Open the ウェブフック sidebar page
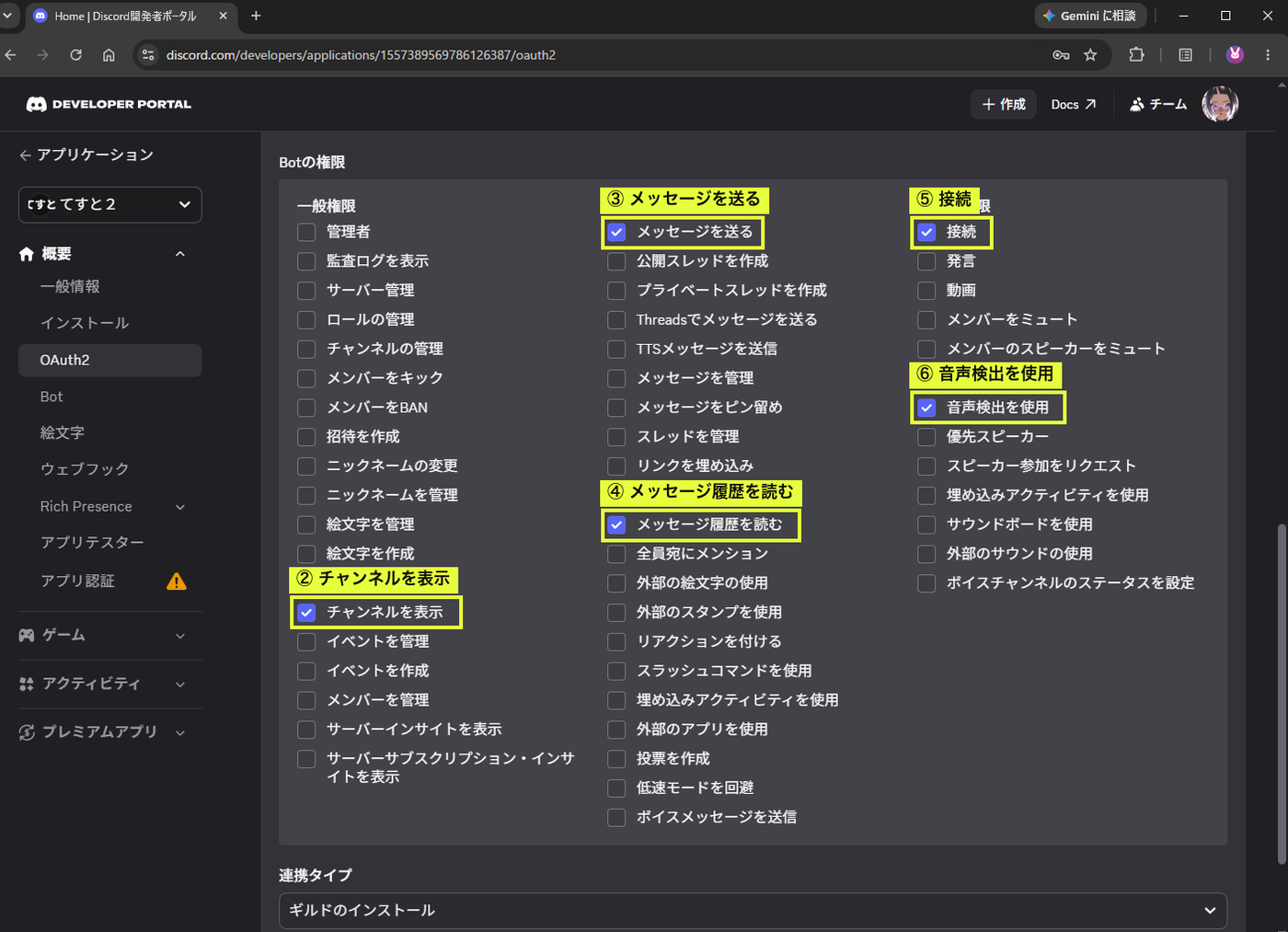Viewport: 1288px width, 932px height. pos(85,469)
